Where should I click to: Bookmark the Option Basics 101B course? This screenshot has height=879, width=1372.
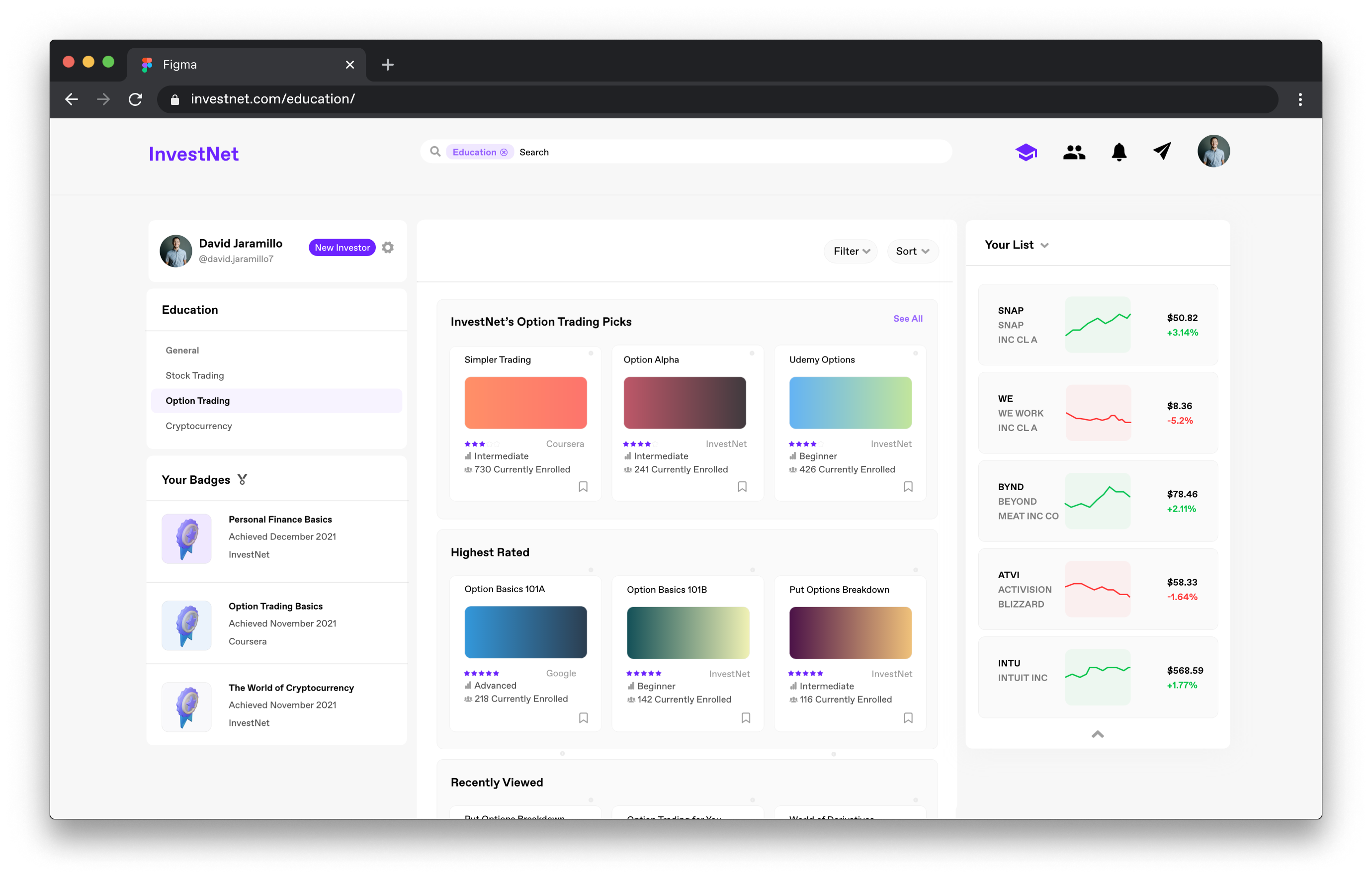click(x=745, y=717)
